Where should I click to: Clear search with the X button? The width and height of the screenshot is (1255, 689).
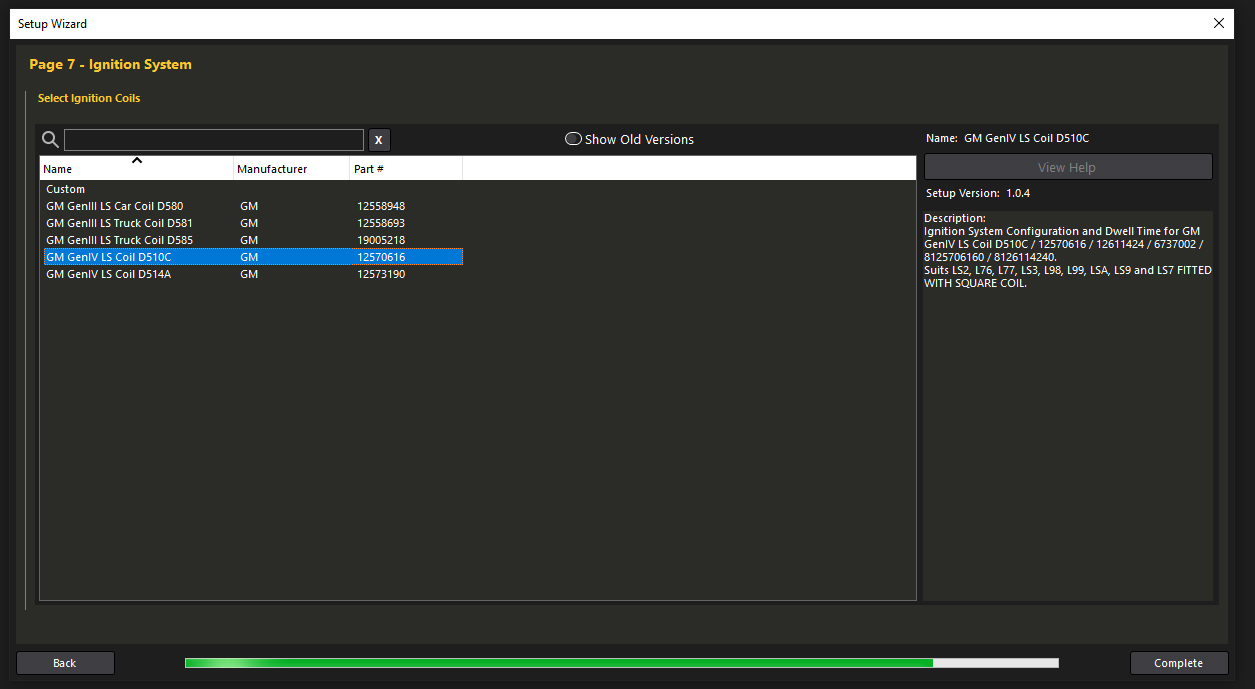[379, 140]
